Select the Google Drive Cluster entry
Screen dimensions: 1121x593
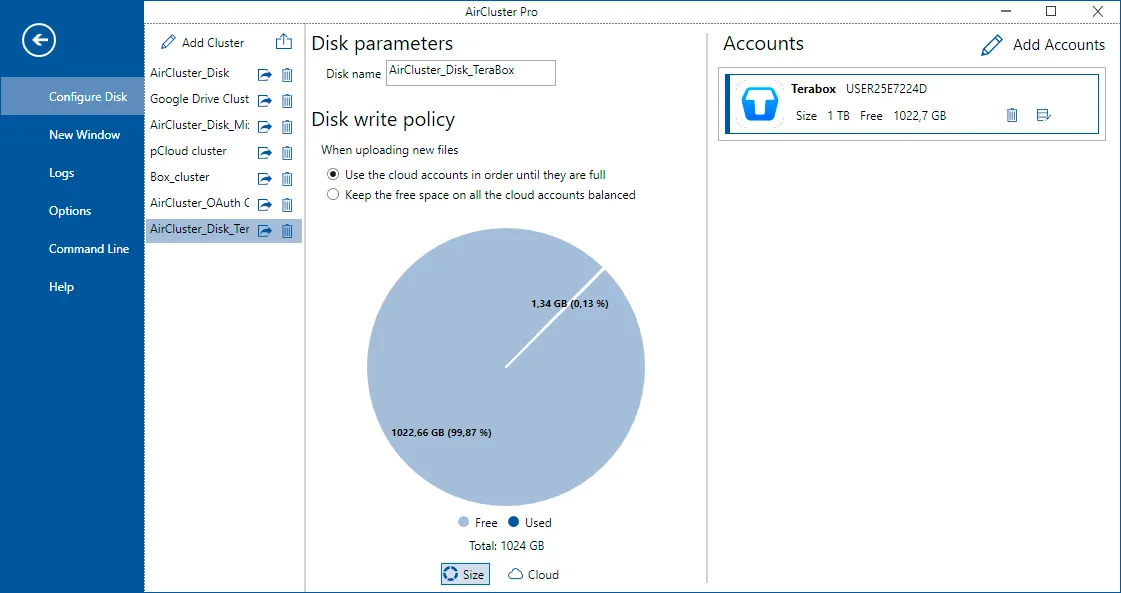click(x=199, y=99)
